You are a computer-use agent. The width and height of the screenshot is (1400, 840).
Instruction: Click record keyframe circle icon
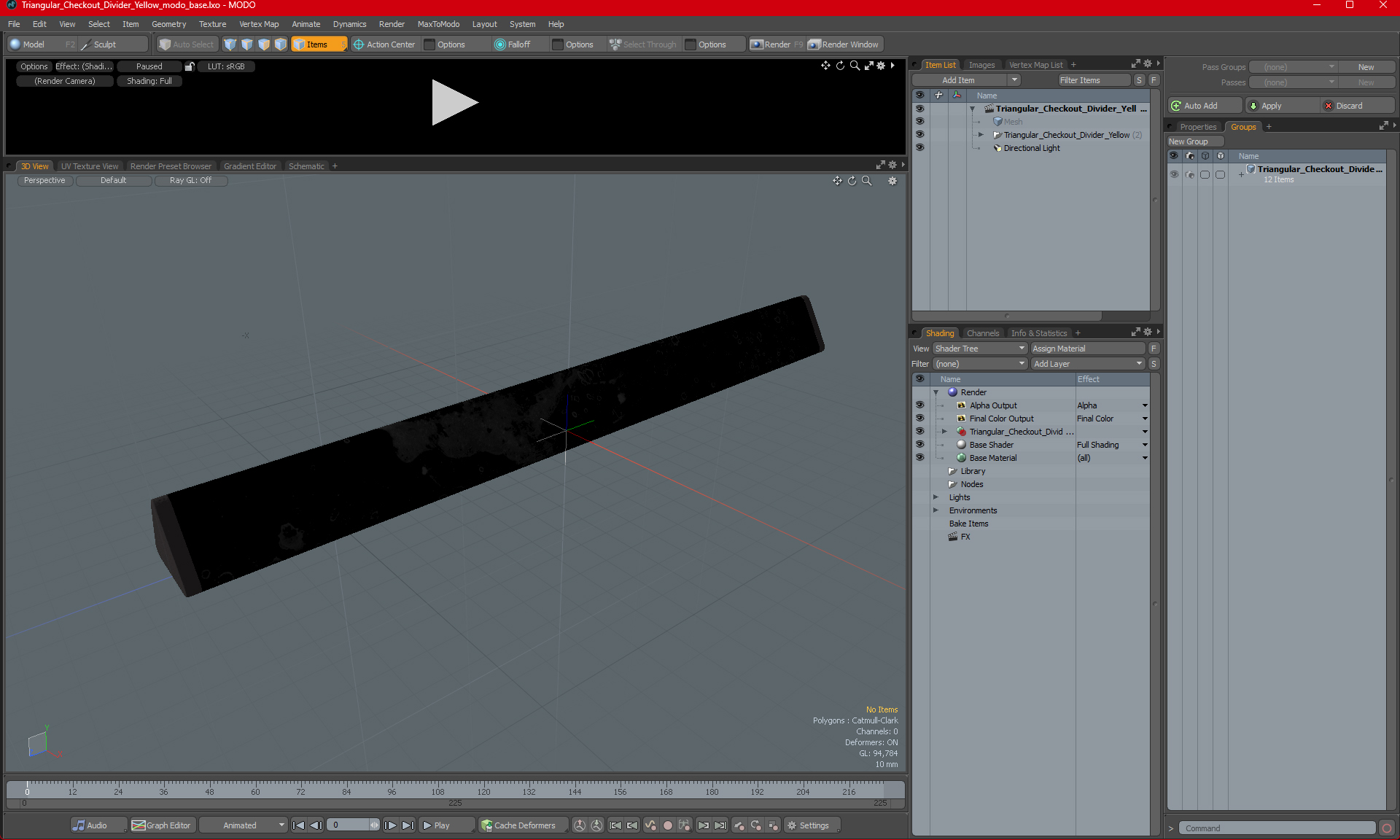(x=667, y=825)
